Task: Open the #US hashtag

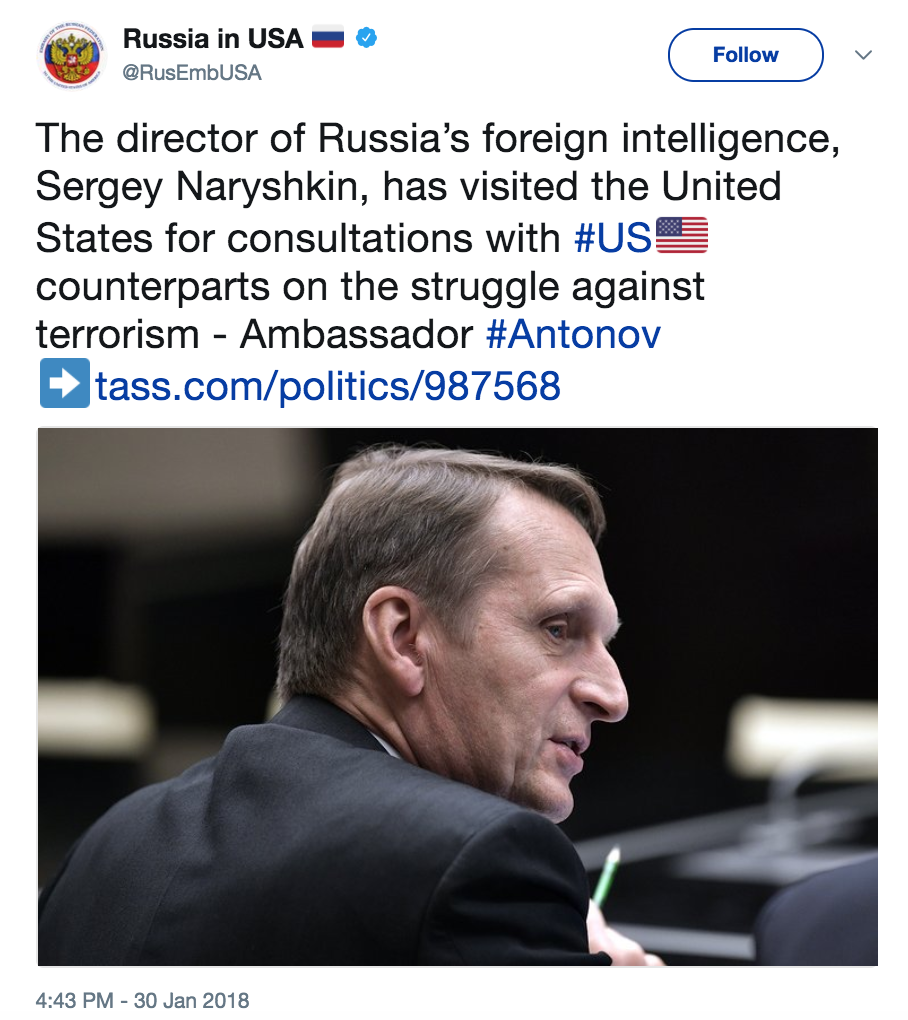Action: pyautogui.click(x=612, y=238)
